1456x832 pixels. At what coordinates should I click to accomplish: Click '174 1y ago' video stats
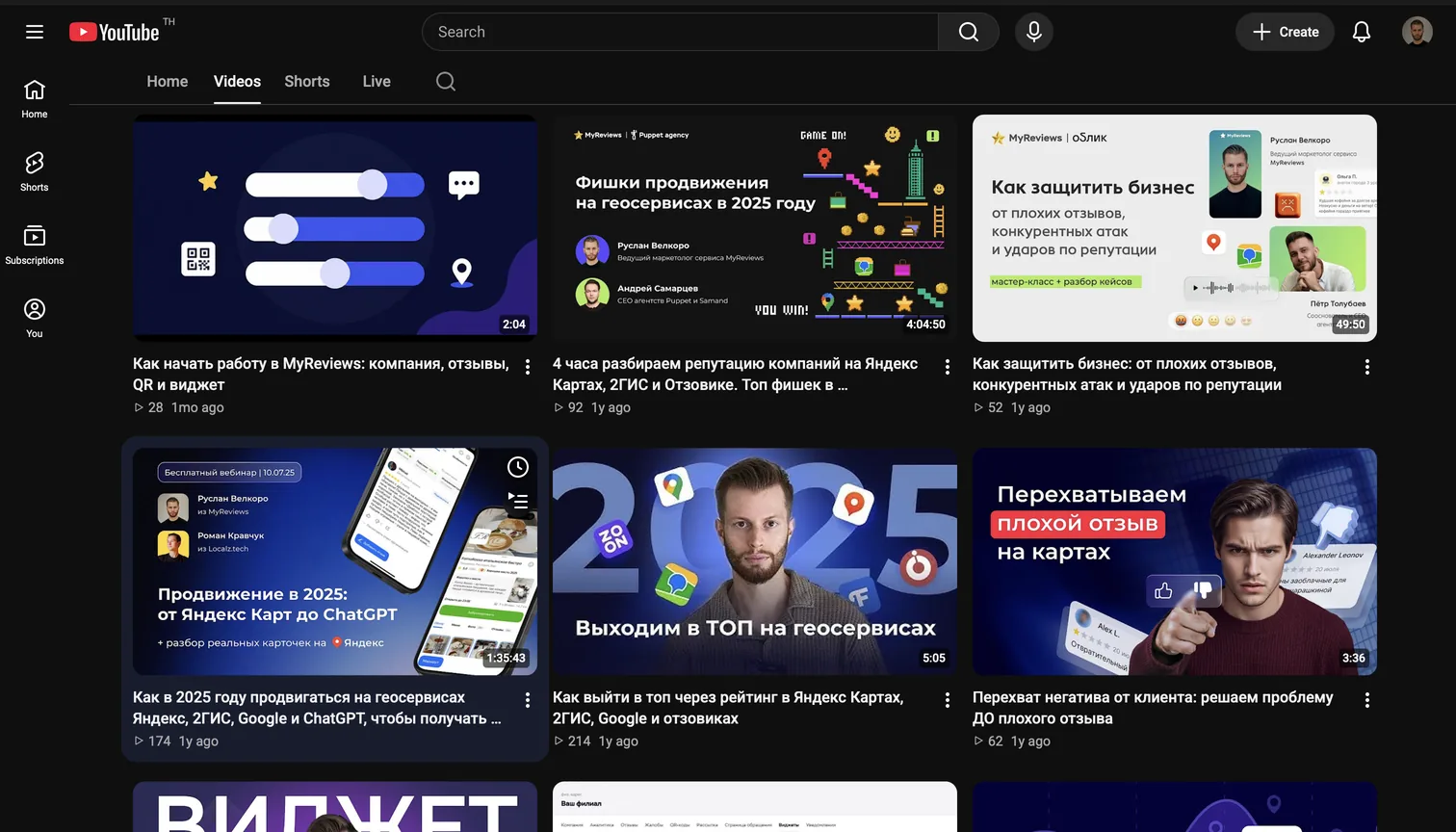tap(176, 741)
